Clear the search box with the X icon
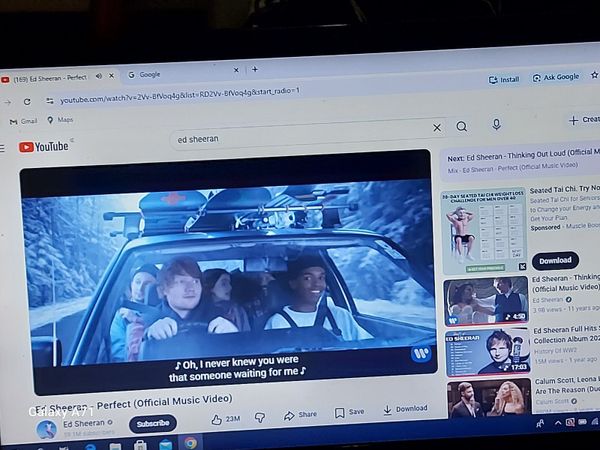 click(436, 128)
